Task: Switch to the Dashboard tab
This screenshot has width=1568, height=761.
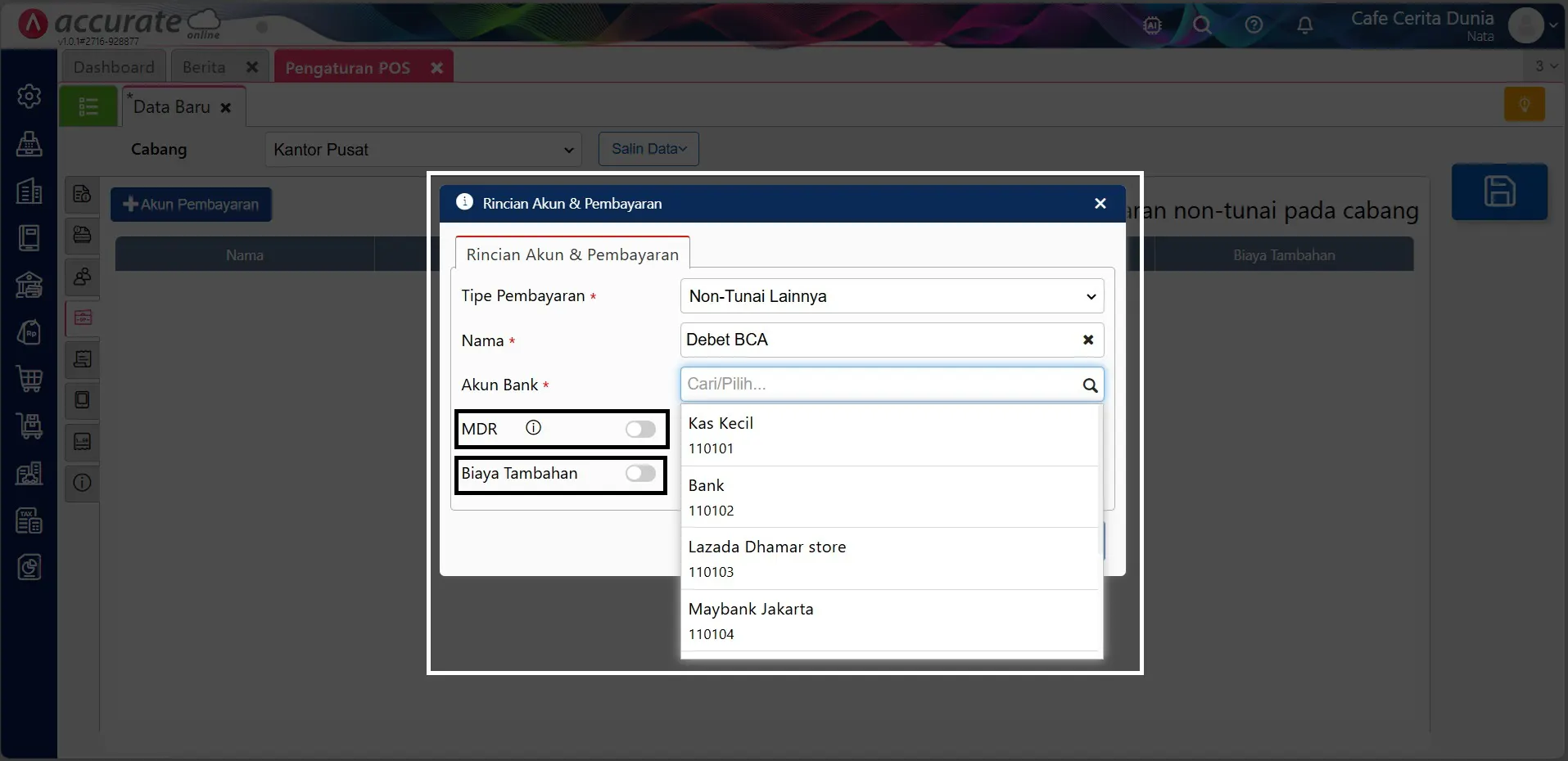Action: pyautogui.click(x=114, y=67)
